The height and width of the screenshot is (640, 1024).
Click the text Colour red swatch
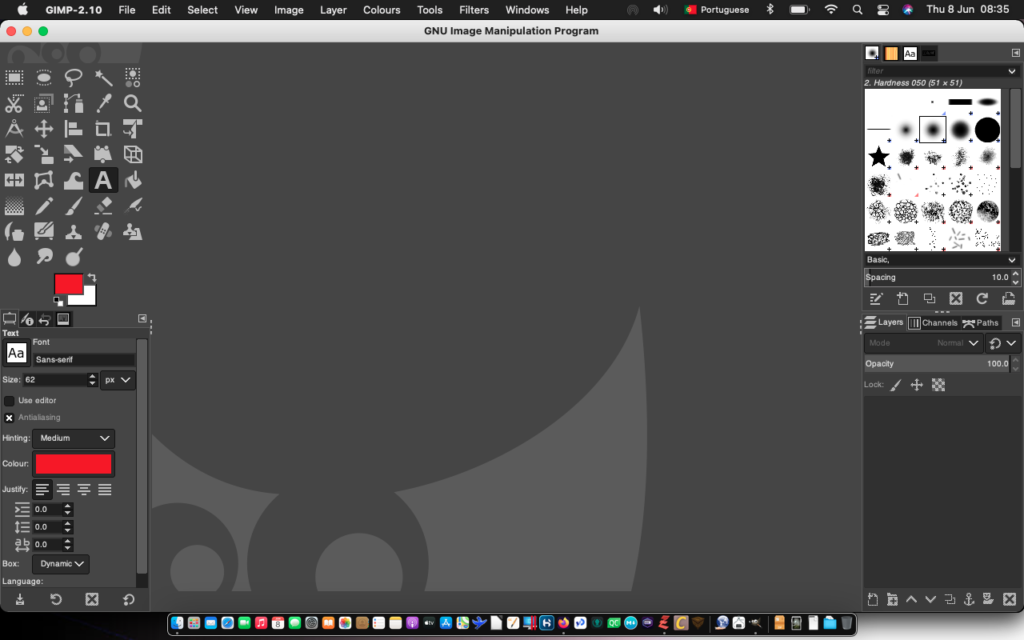(74, 464)
